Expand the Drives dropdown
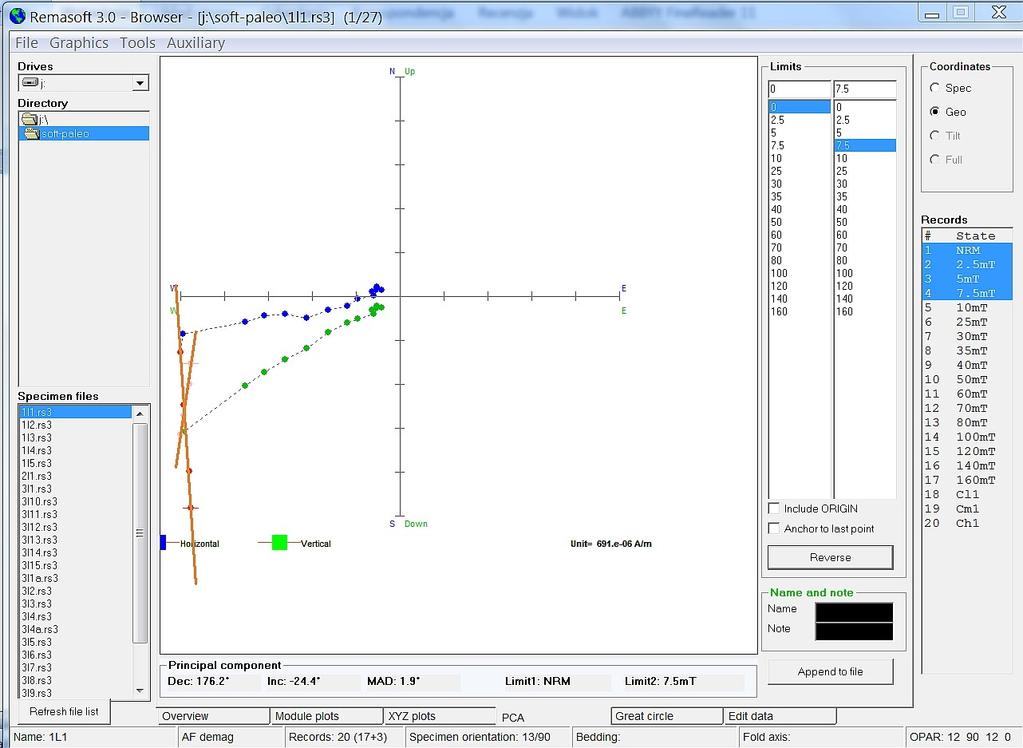This screenshot has height=748, width=1023. [140, 83]
